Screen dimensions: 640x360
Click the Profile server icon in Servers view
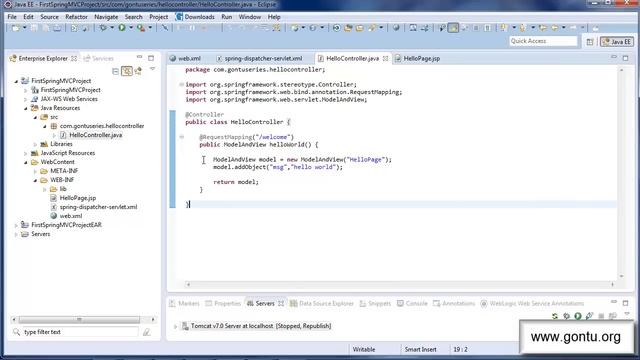coord(589,316)
